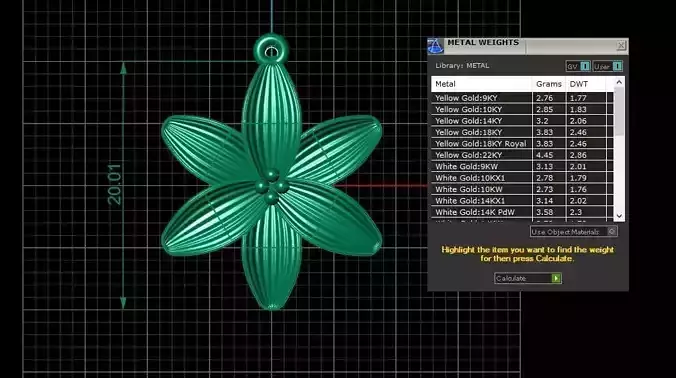Select the White Gold:9KW row
The image size is (676, 378).
pos(522,166)
